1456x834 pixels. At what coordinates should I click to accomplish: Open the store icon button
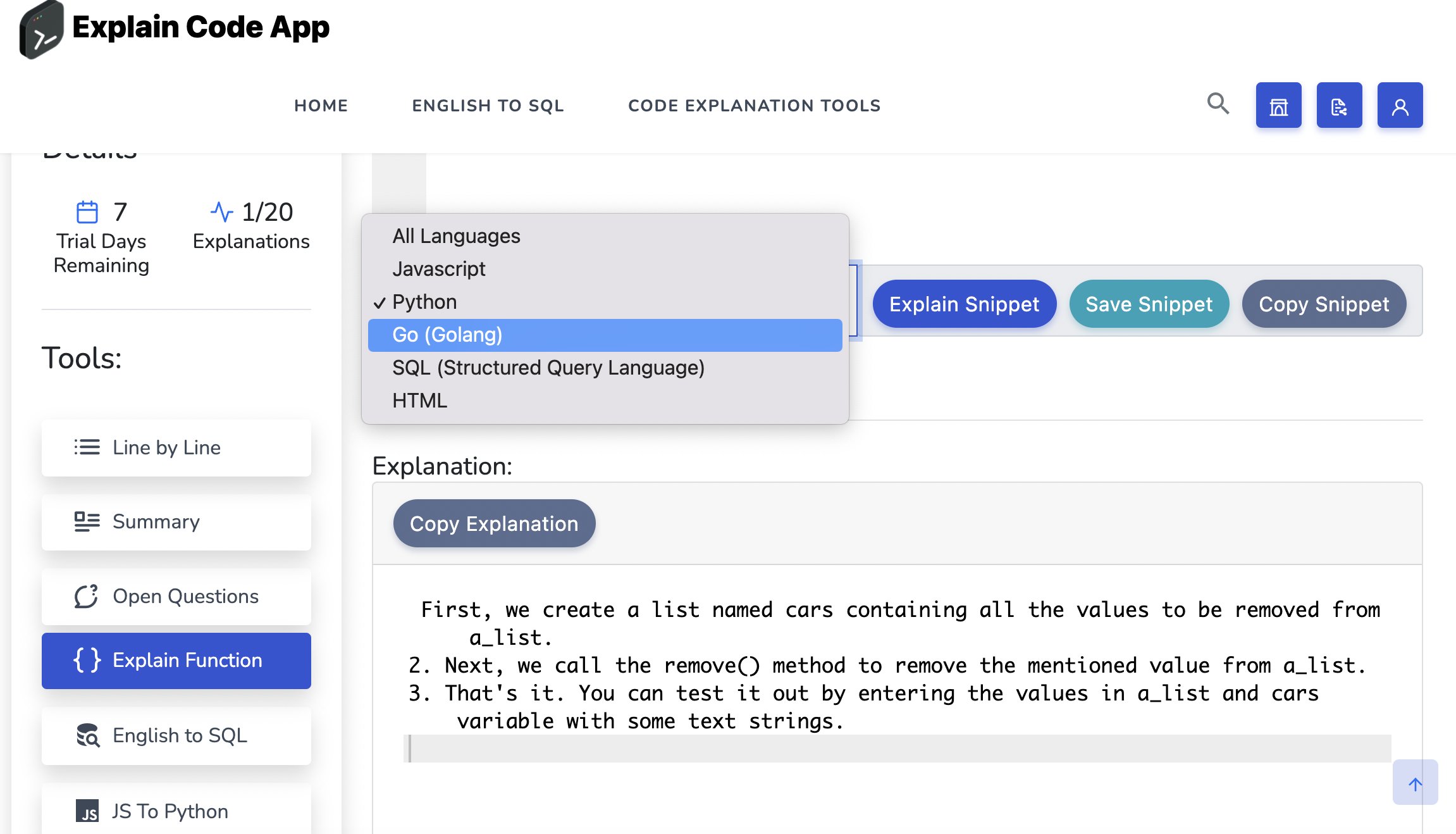(1278, 105)
